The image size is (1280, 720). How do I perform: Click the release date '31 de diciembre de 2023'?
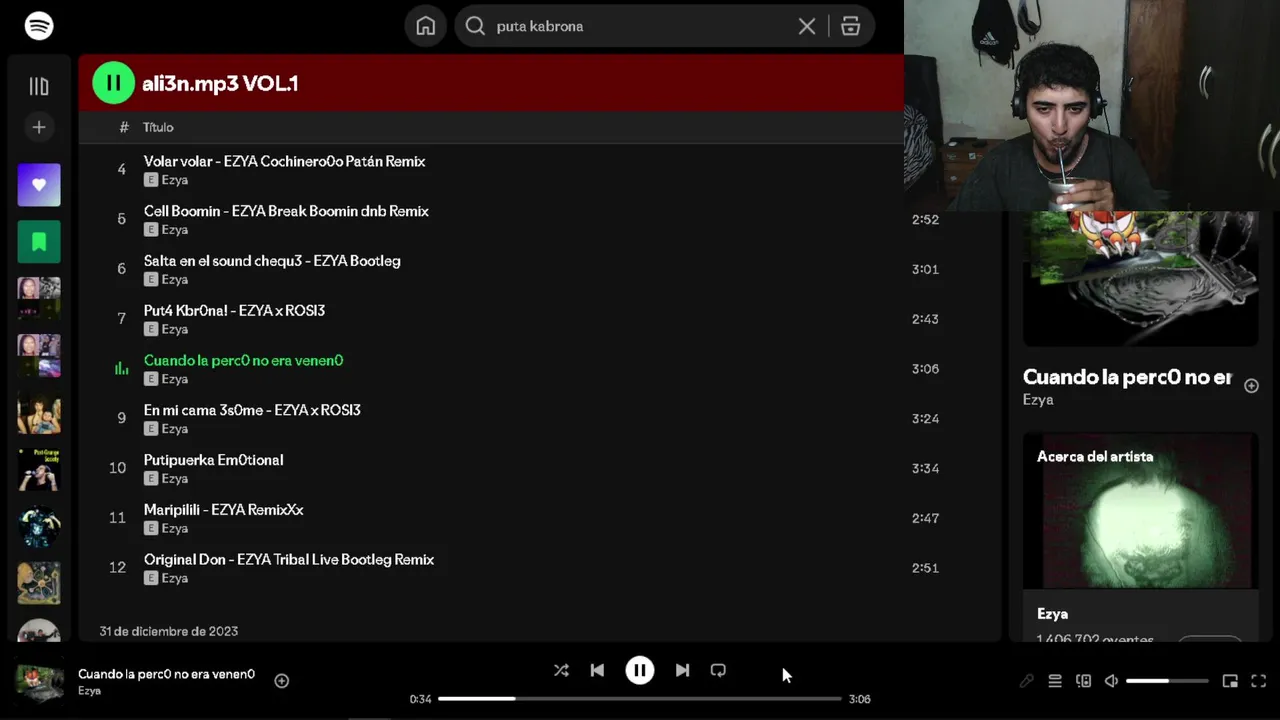point(169,631)
